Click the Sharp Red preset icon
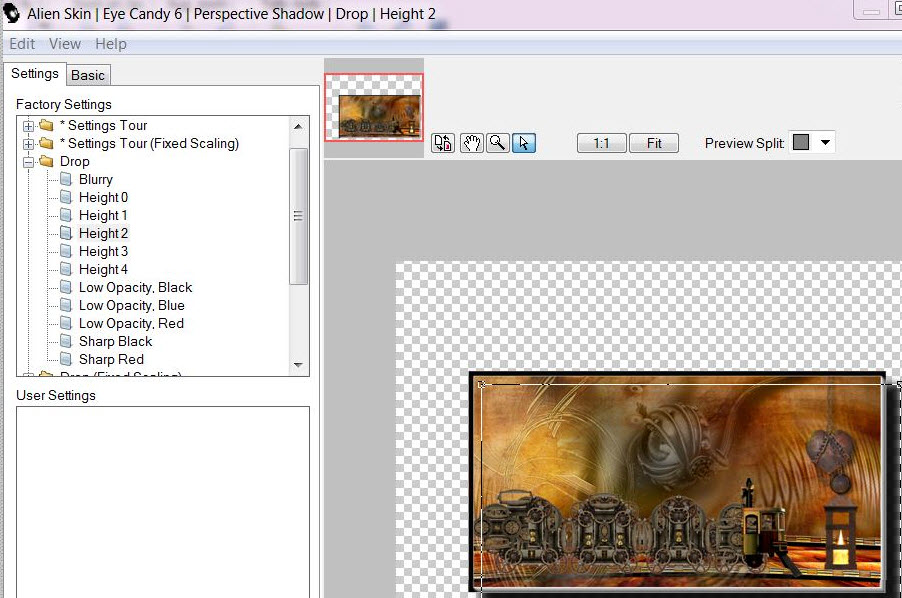 pyautogui.click(x=66, y=359)
